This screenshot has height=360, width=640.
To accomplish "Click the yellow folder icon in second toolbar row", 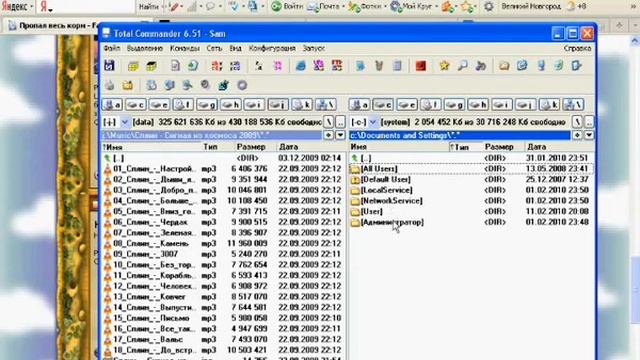I will pos(128,85).
